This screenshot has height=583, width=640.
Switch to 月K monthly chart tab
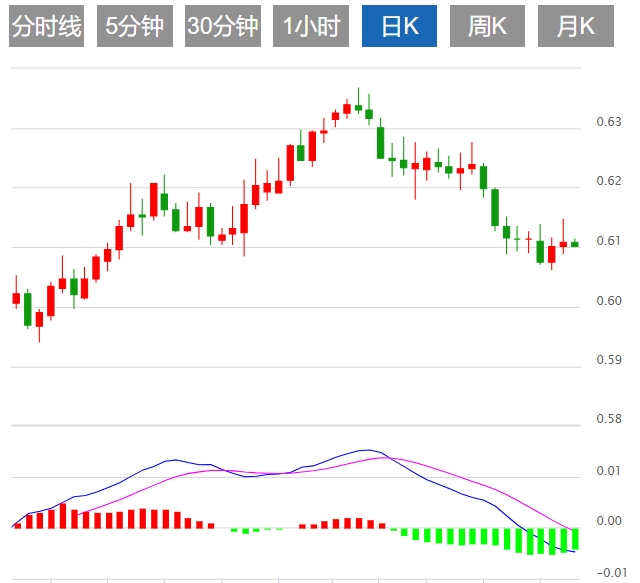(576, 26)
